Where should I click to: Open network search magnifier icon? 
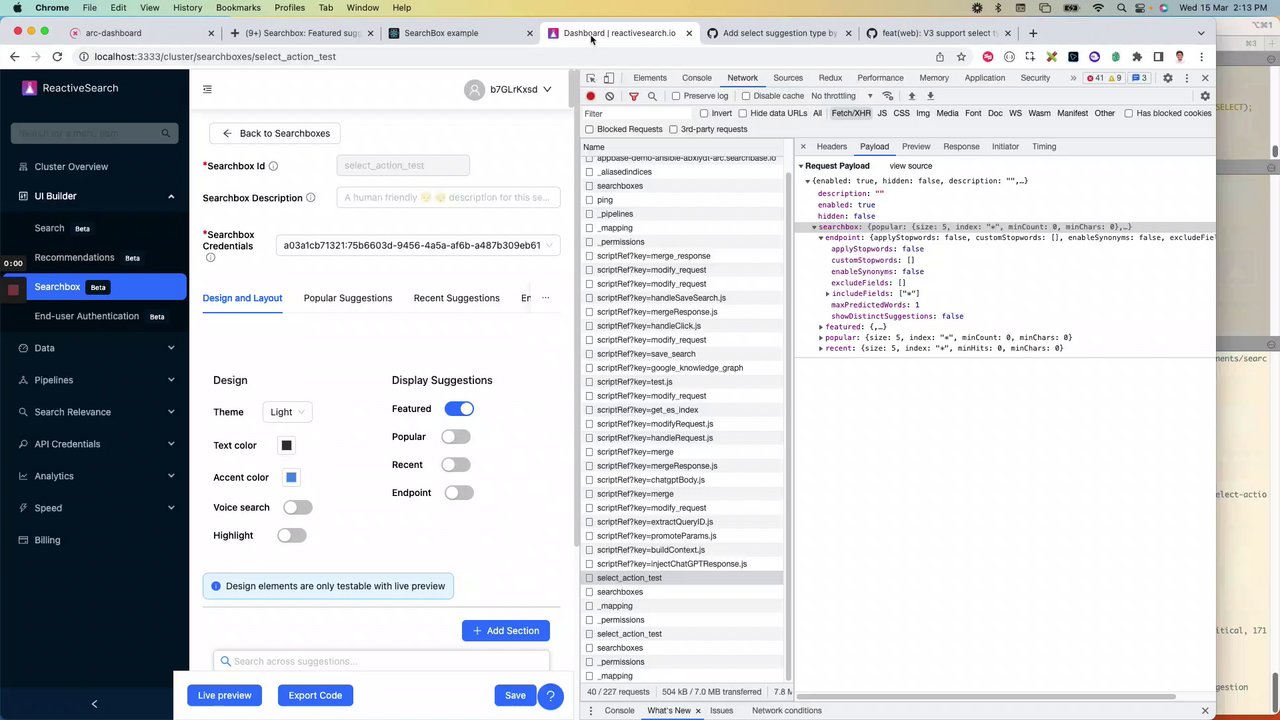point(652,96)
